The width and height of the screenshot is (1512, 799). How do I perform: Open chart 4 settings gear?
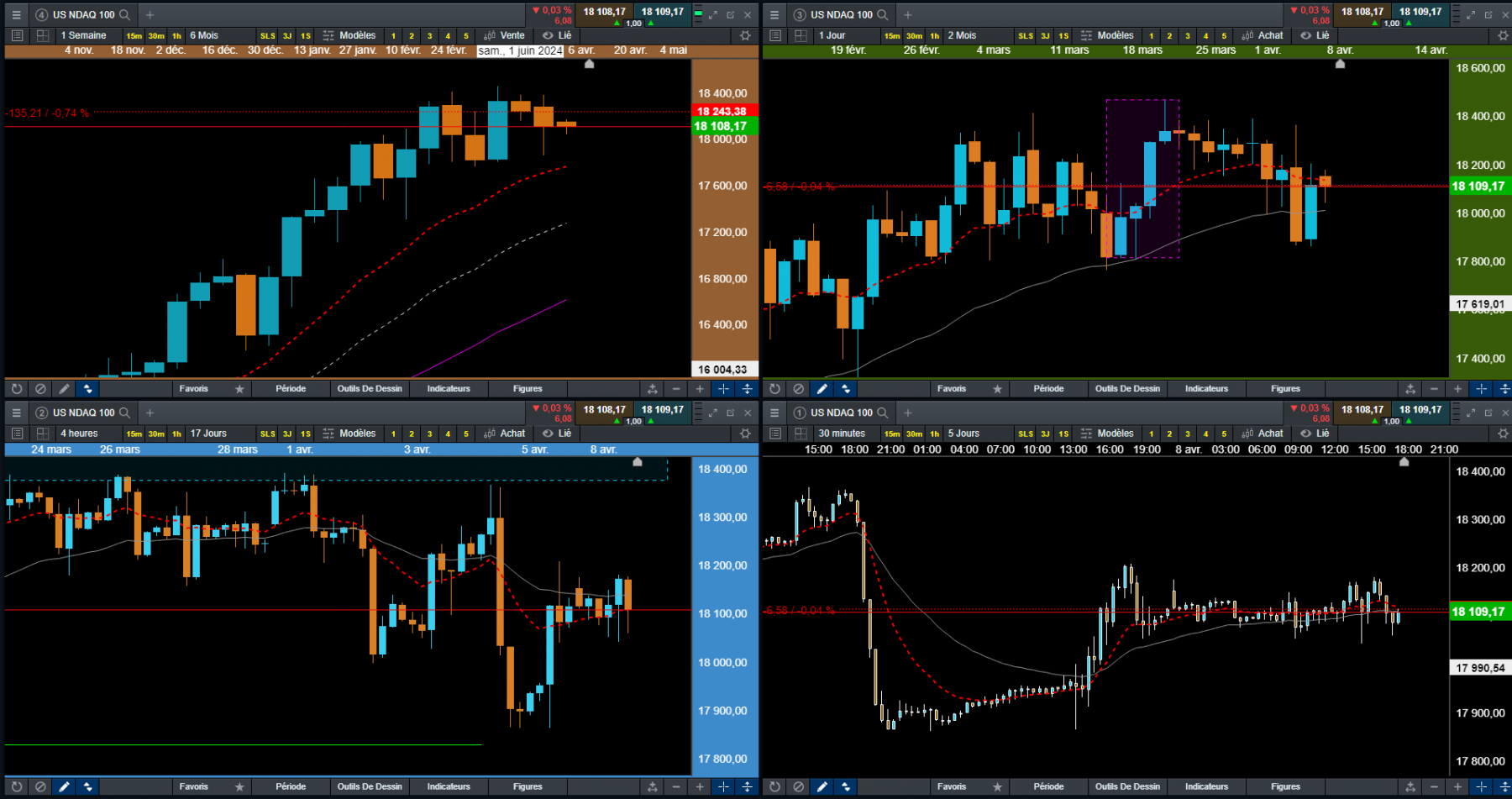pyautogui.click(x=745, y=35)
